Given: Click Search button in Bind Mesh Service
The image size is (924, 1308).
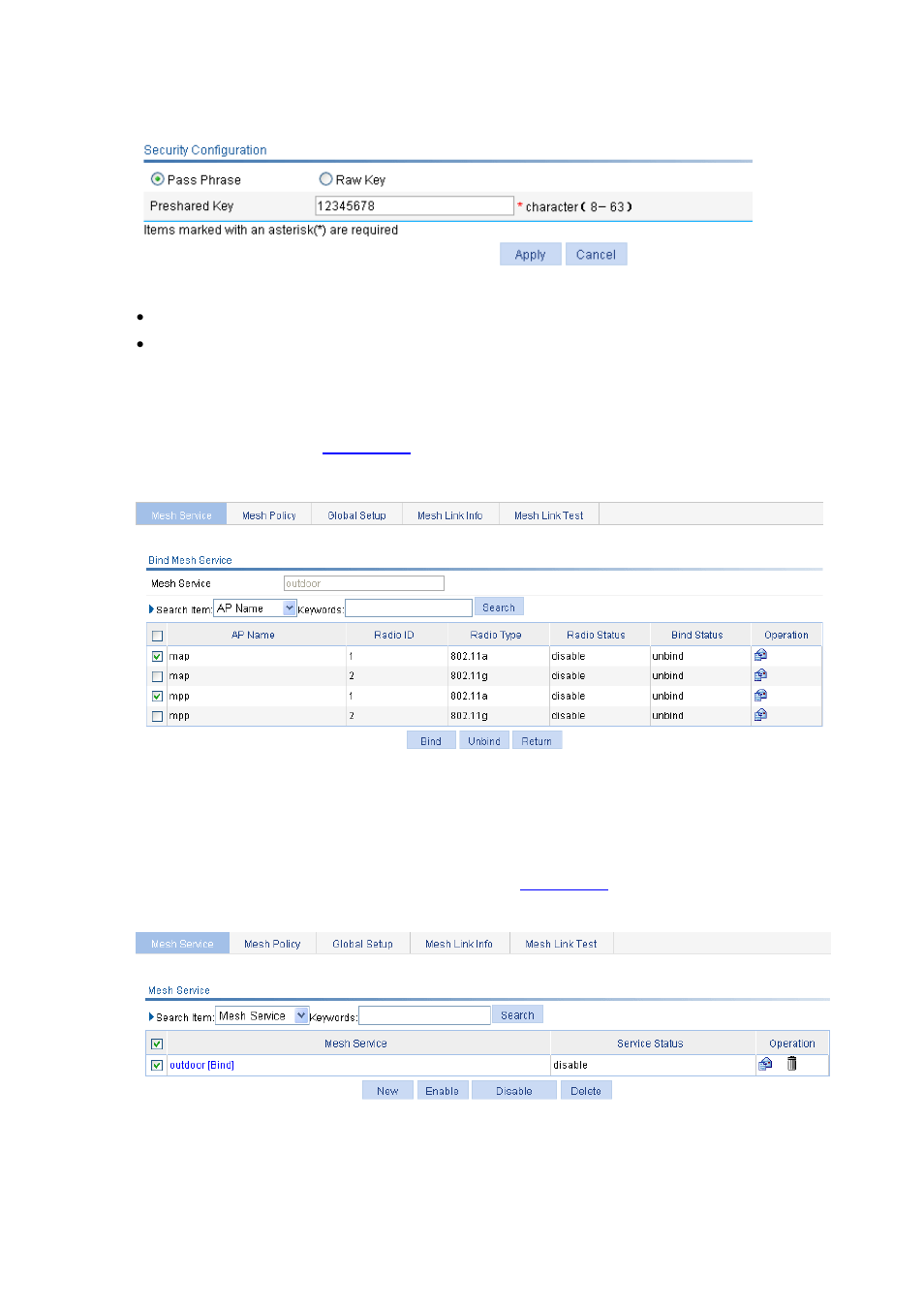Looking at the screenshot, I should (x=499, y=607).
